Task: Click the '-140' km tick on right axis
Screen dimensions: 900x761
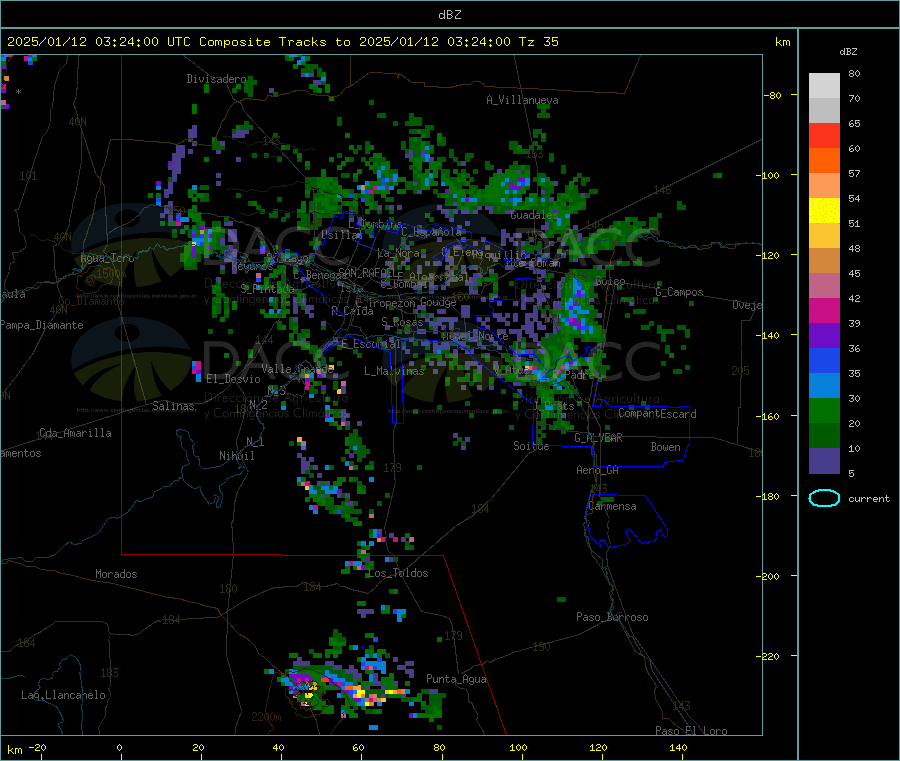Action: click(x=770, y=335)
